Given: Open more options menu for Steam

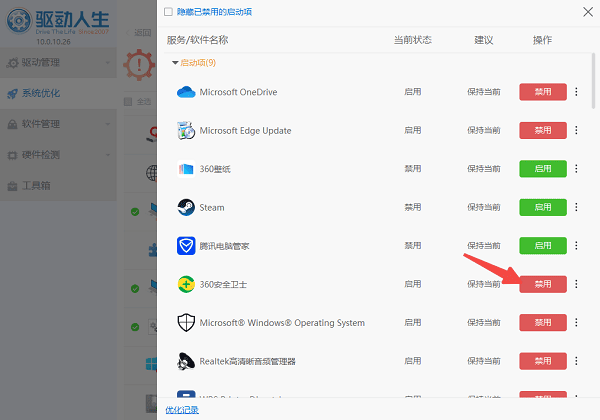Looking at the screenshot, I should [x=576, y=207].
